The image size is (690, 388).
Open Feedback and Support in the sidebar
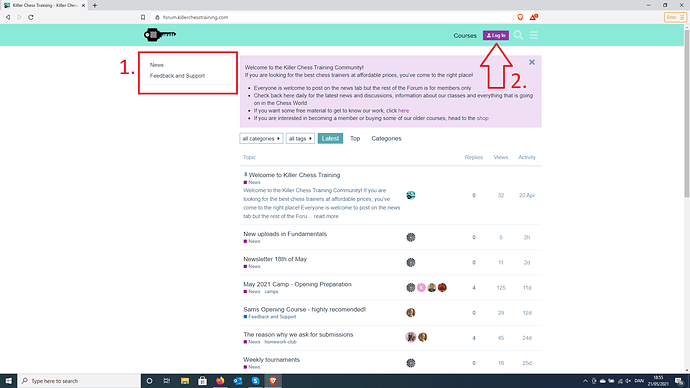pos(177,76)
